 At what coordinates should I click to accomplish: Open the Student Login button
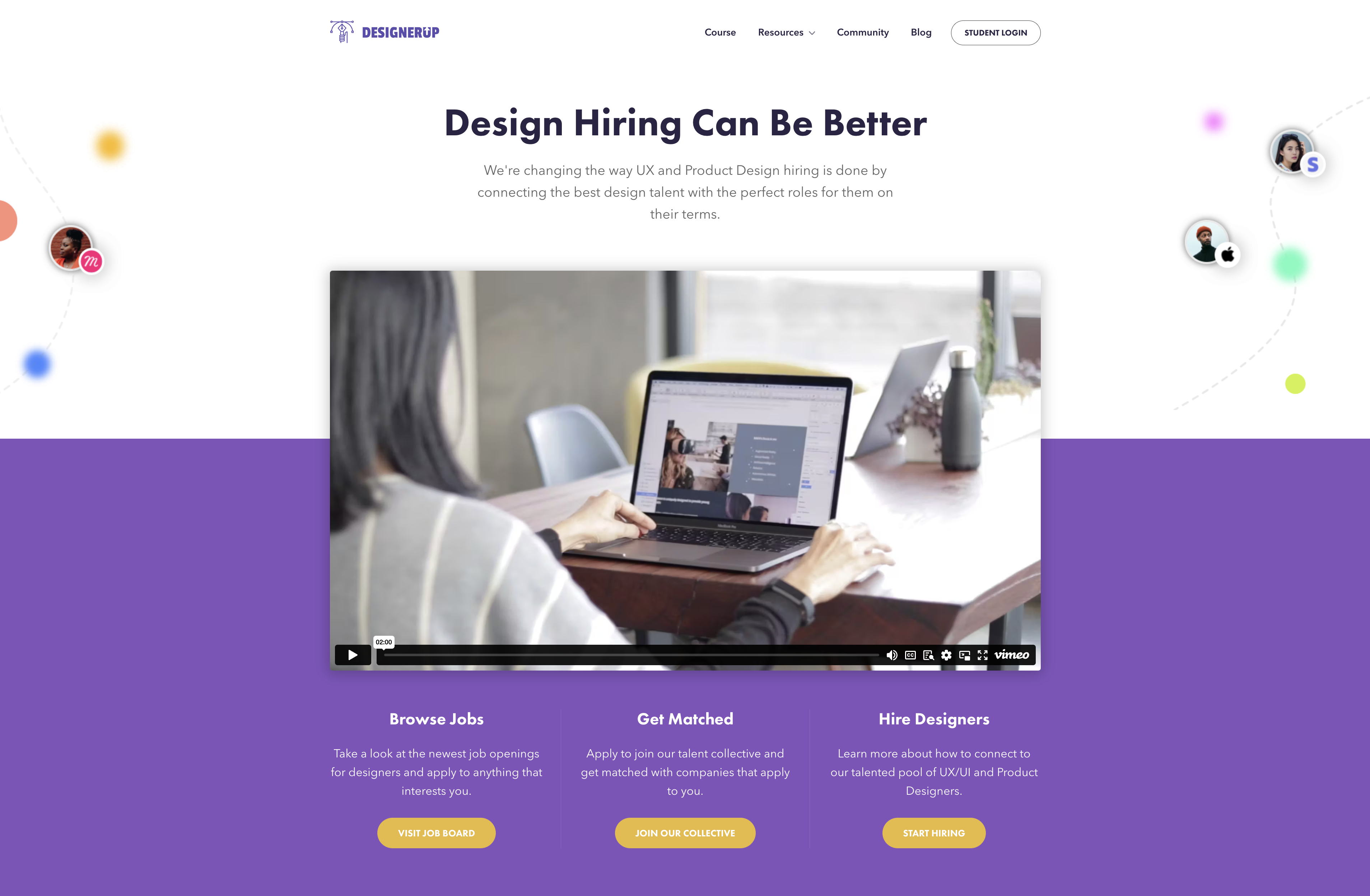coord(995,32)
